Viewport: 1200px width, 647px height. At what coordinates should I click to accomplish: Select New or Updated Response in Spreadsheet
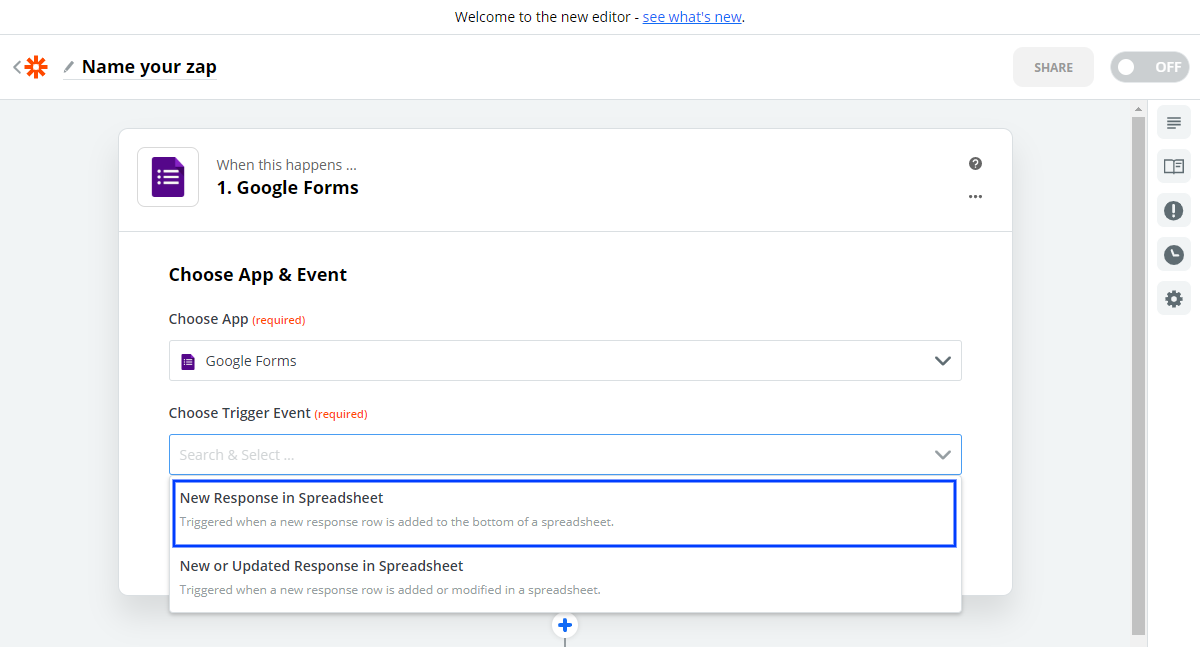[565, 578]
